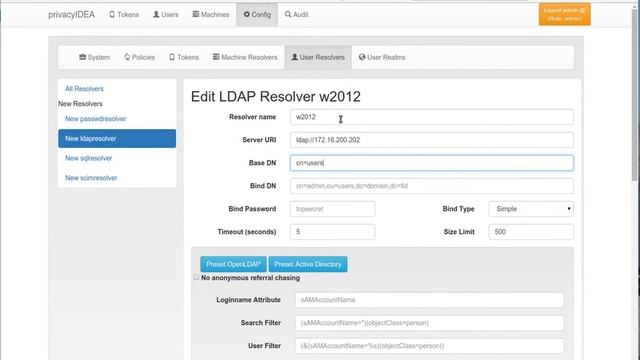
Task: Focus the Size Limit field
Action: click(x=531, y=232)
